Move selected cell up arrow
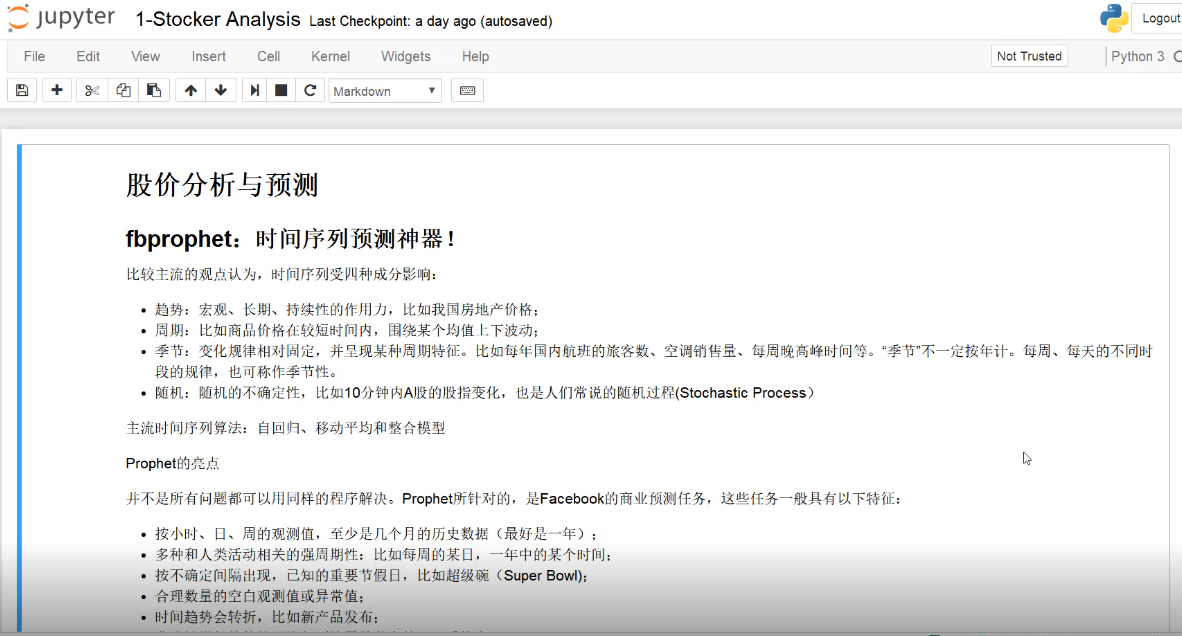The image size is (1182, 636). coord(190,91)
